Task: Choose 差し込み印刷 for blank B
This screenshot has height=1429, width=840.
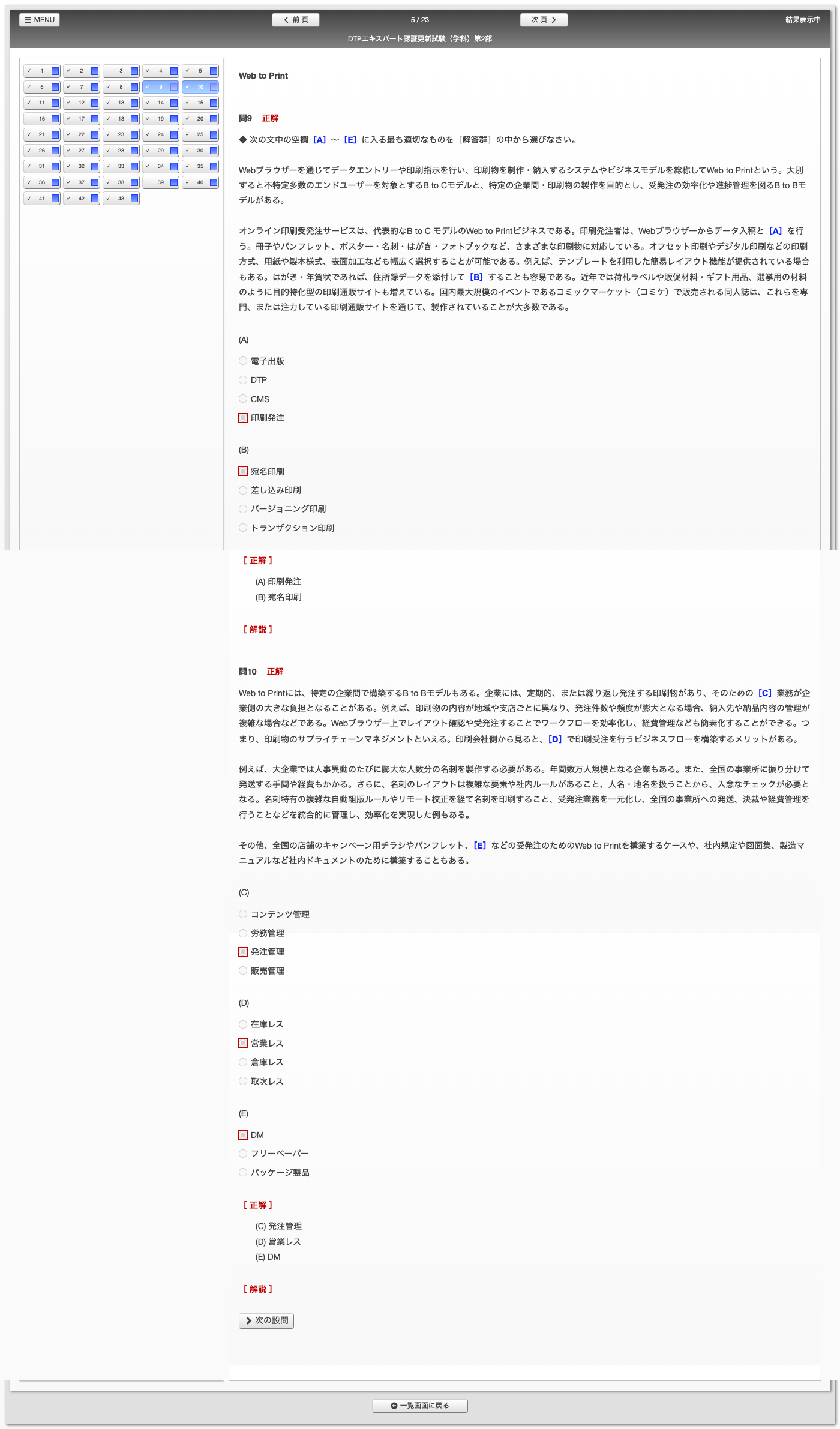Action: pos(243,490)
